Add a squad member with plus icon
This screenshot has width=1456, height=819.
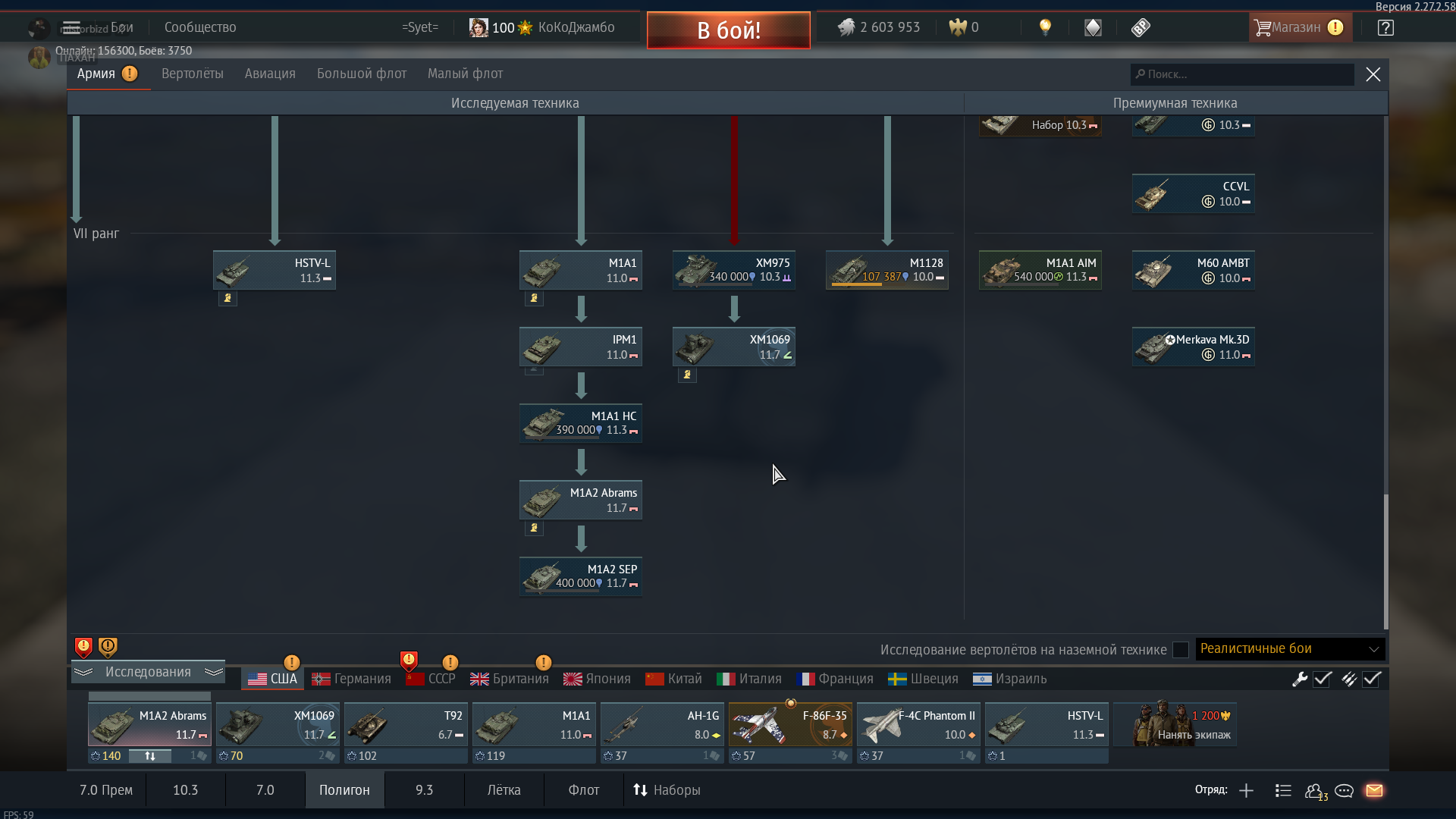(x=1246, y=790)
